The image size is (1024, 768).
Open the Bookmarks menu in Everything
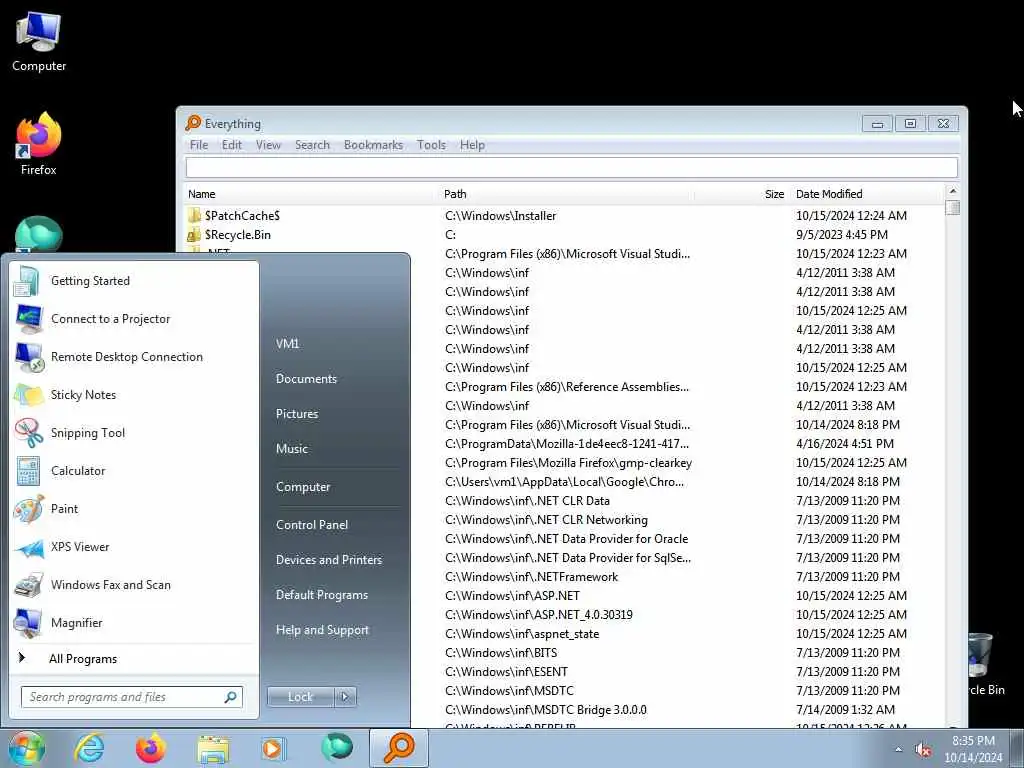[374, 145]
